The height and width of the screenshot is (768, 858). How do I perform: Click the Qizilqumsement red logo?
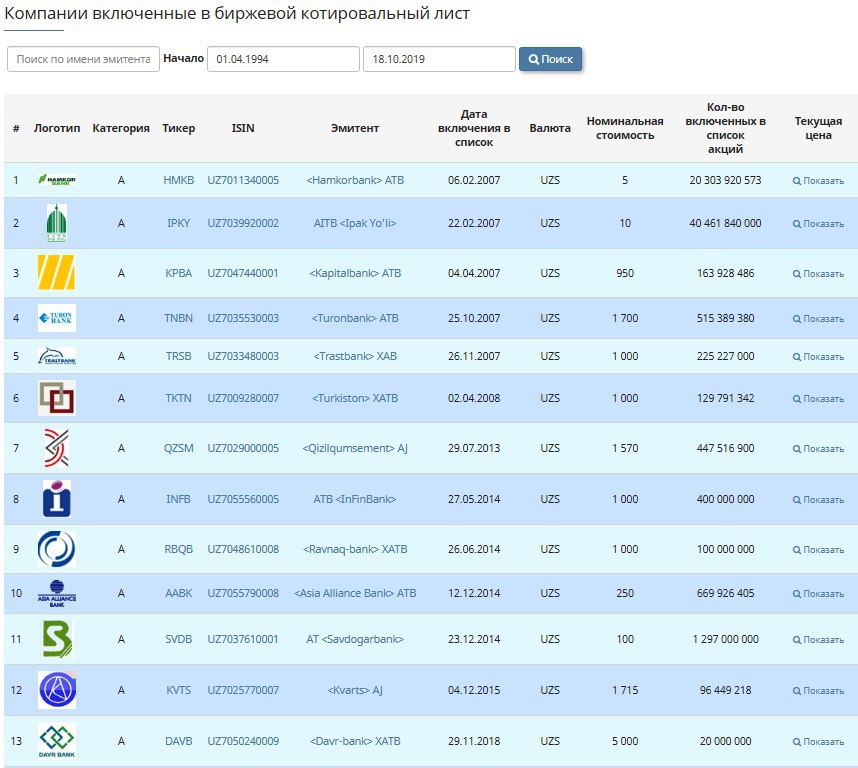click(57, 448)
